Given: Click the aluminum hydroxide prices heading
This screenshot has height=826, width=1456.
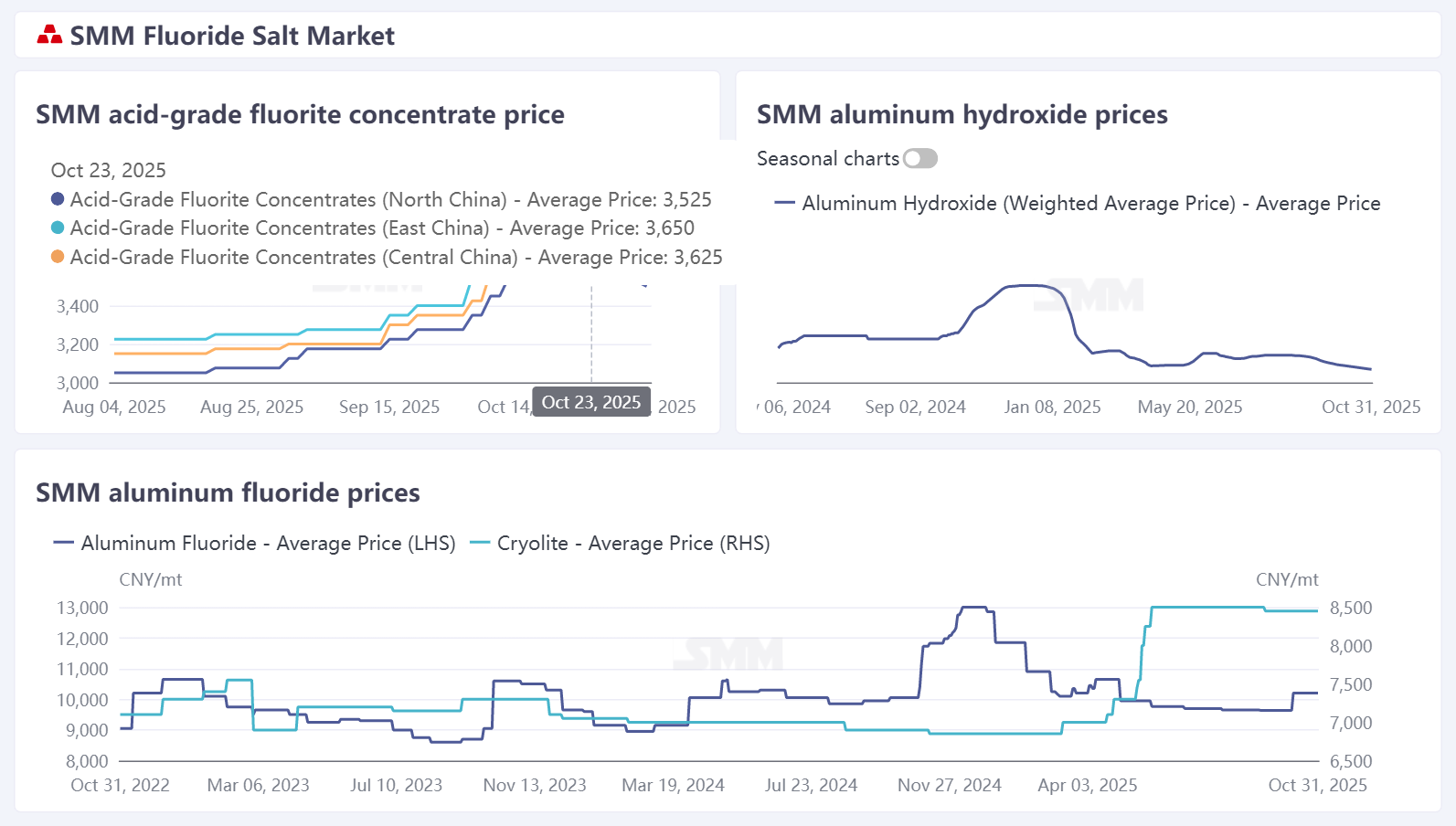Looking at the screenshot, I should point(962,115).
